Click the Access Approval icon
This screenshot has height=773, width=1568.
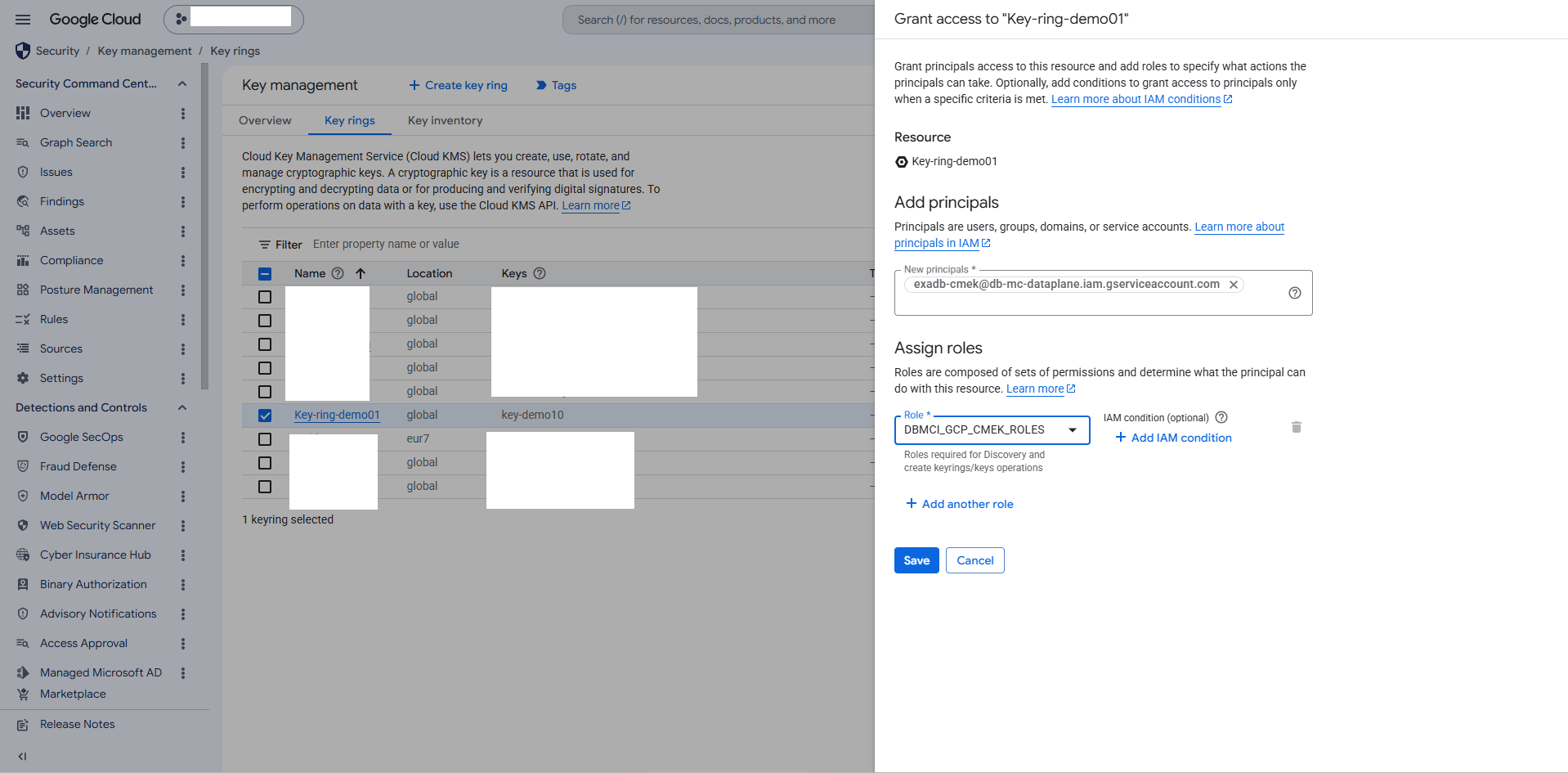23,643
